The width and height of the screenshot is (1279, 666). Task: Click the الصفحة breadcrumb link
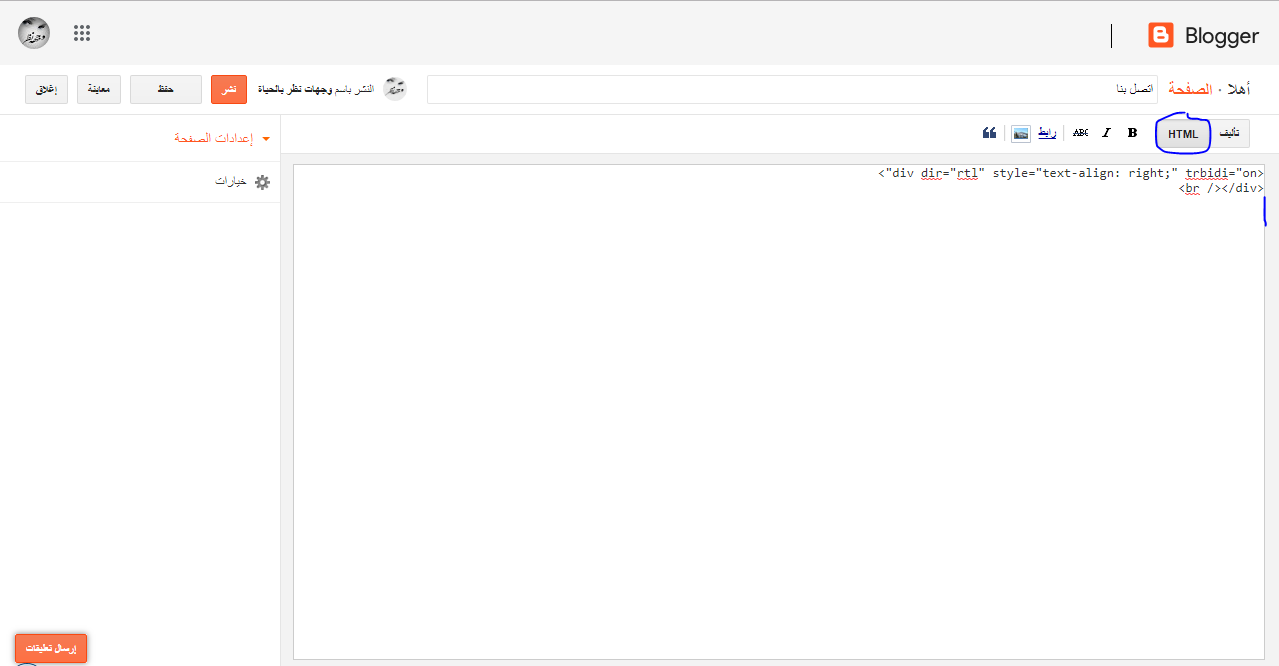click(x=1190, y=89)
